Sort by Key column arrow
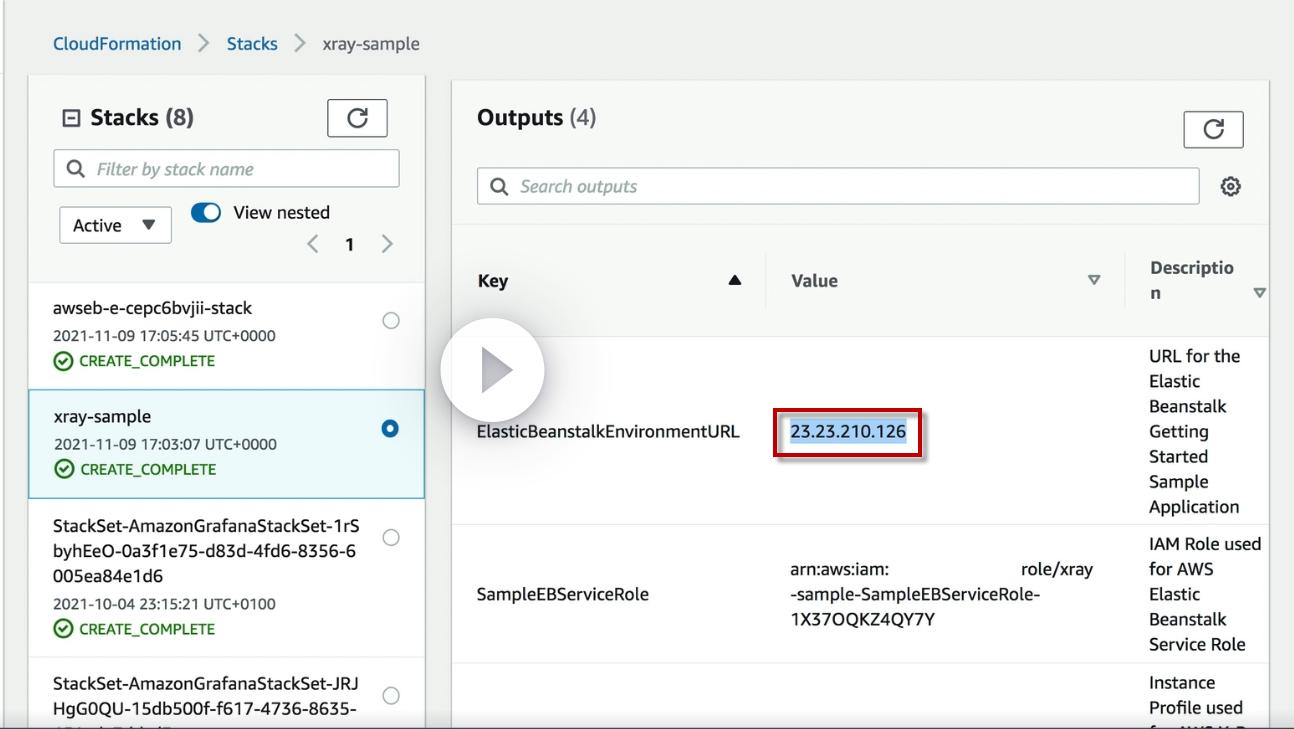 click(735, 281)
